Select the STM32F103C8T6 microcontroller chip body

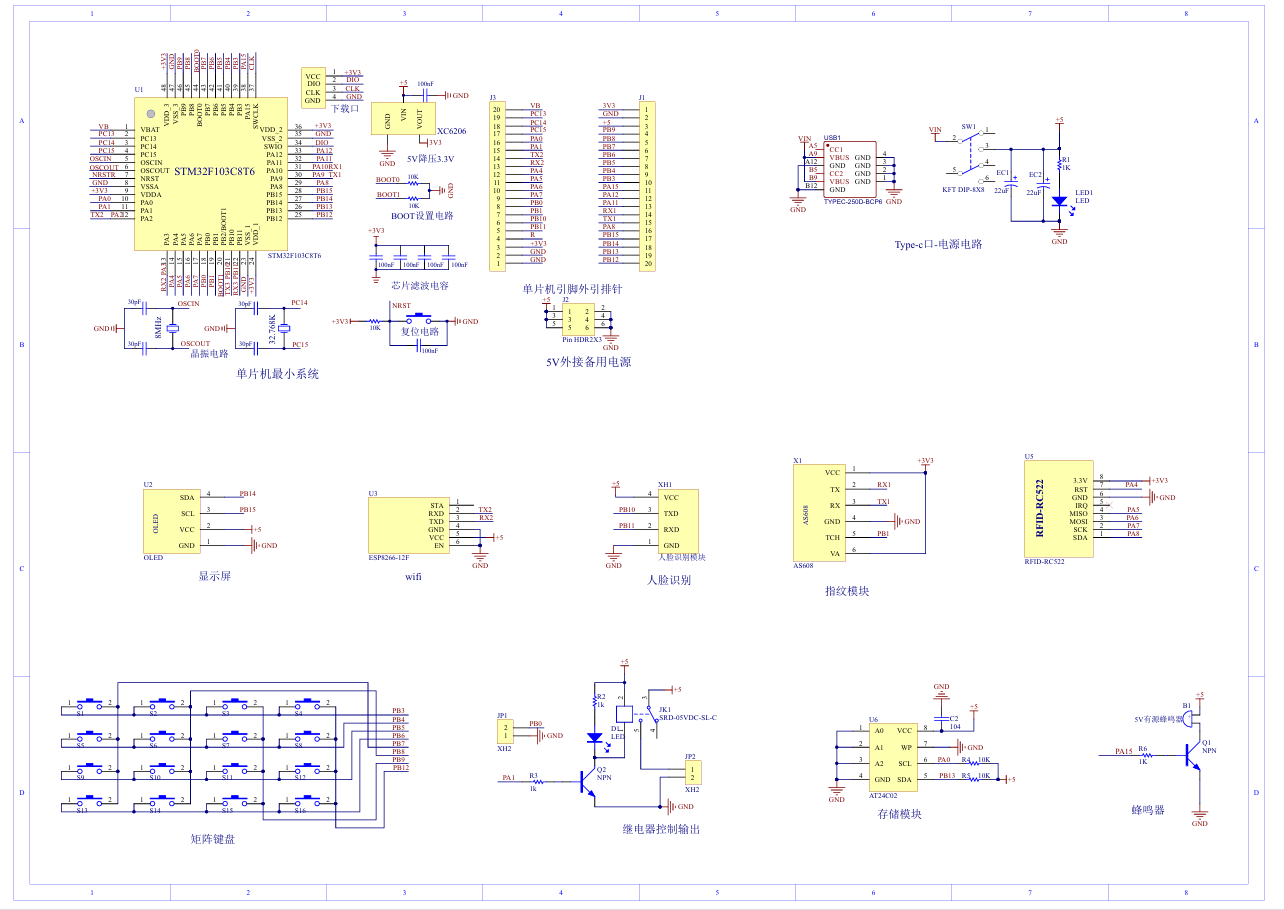click(210, 172)
